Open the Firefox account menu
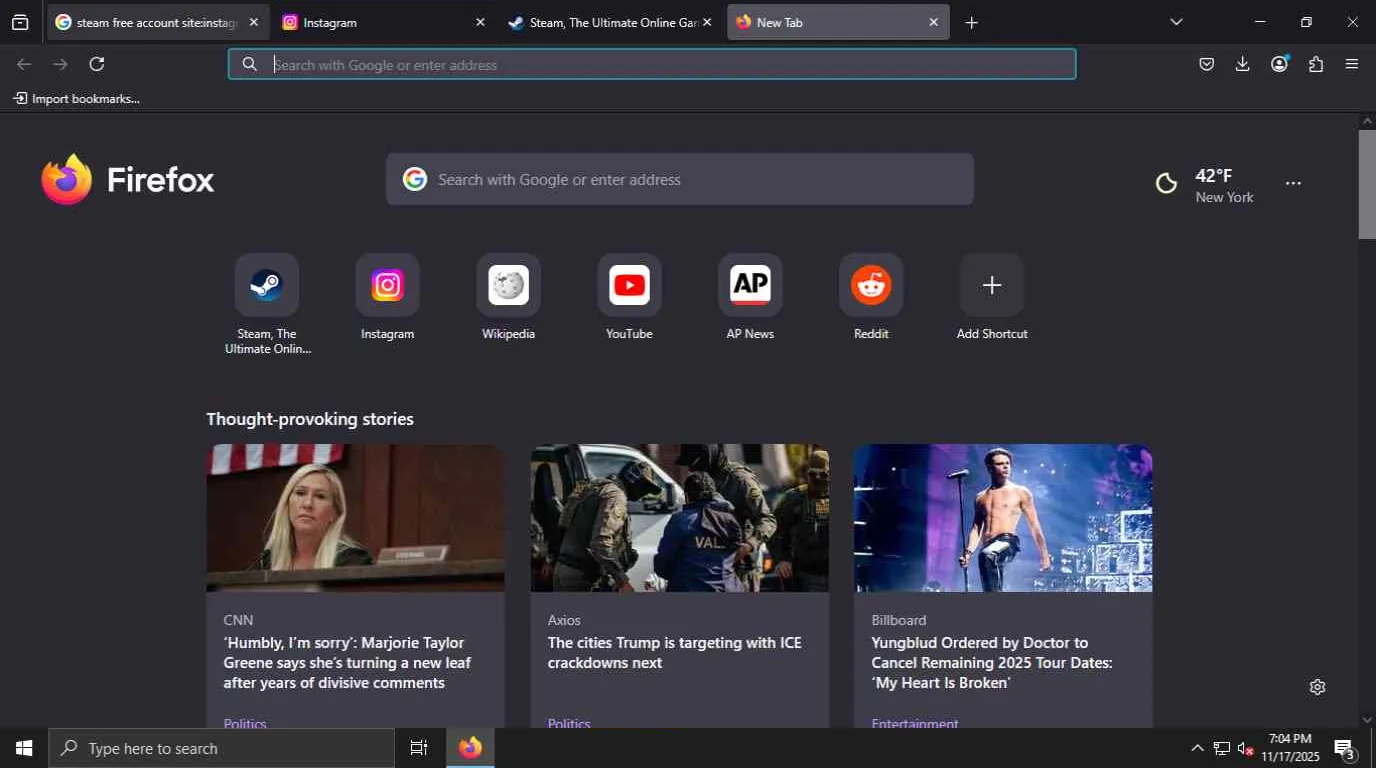1376x768 pixels. point(1279,64)
